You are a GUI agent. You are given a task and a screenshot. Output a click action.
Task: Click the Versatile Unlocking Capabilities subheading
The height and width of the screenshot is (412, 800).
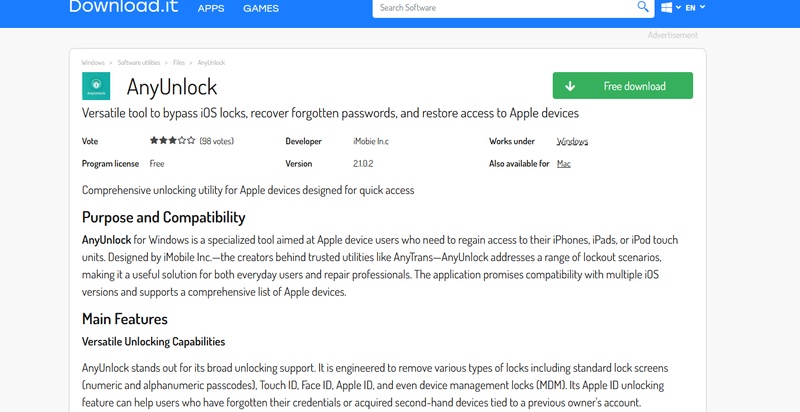tap(153, 342)
